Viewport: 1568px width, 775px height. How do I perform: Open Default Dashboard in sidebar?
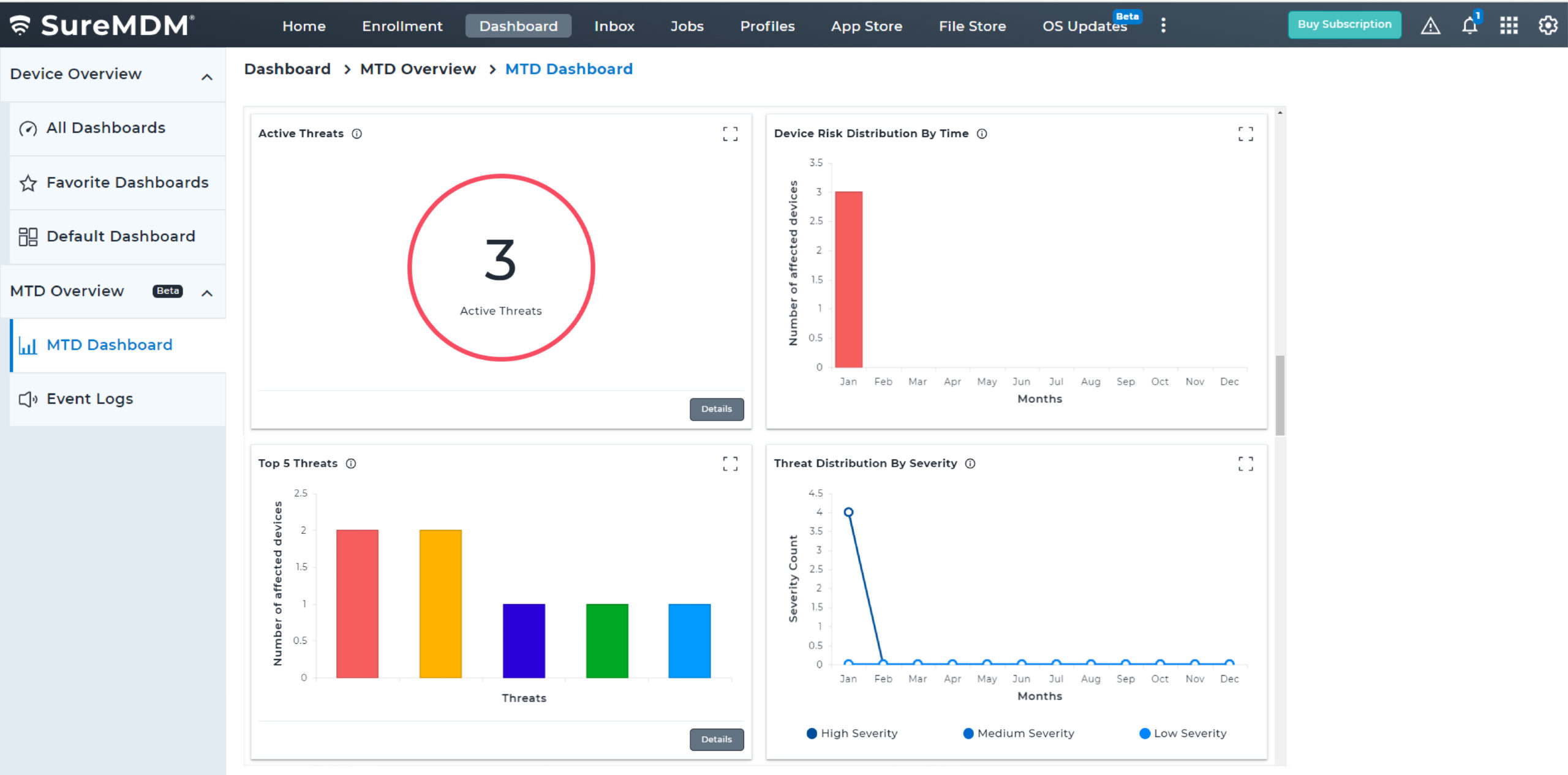tap(118, 237)
